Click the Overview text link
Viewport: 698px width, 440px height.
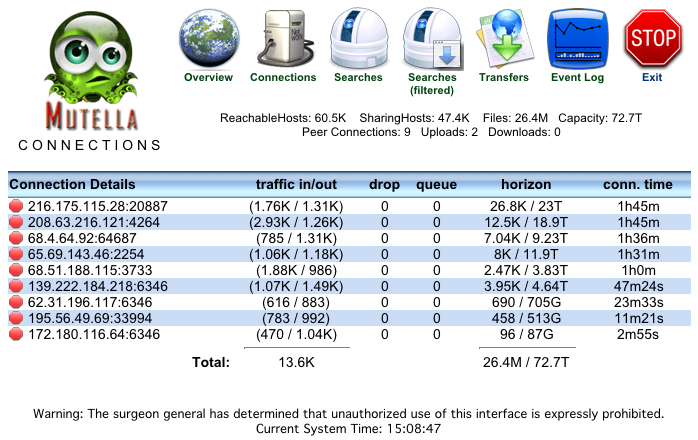pyautogui.click(x=208, y=78)
